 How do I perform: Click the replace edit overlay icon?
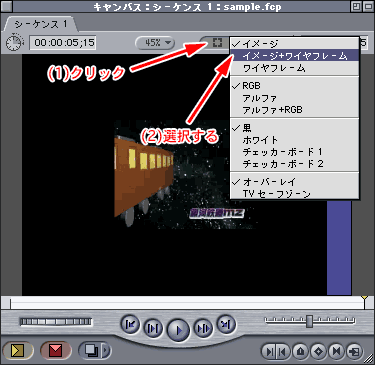(91, 350)
